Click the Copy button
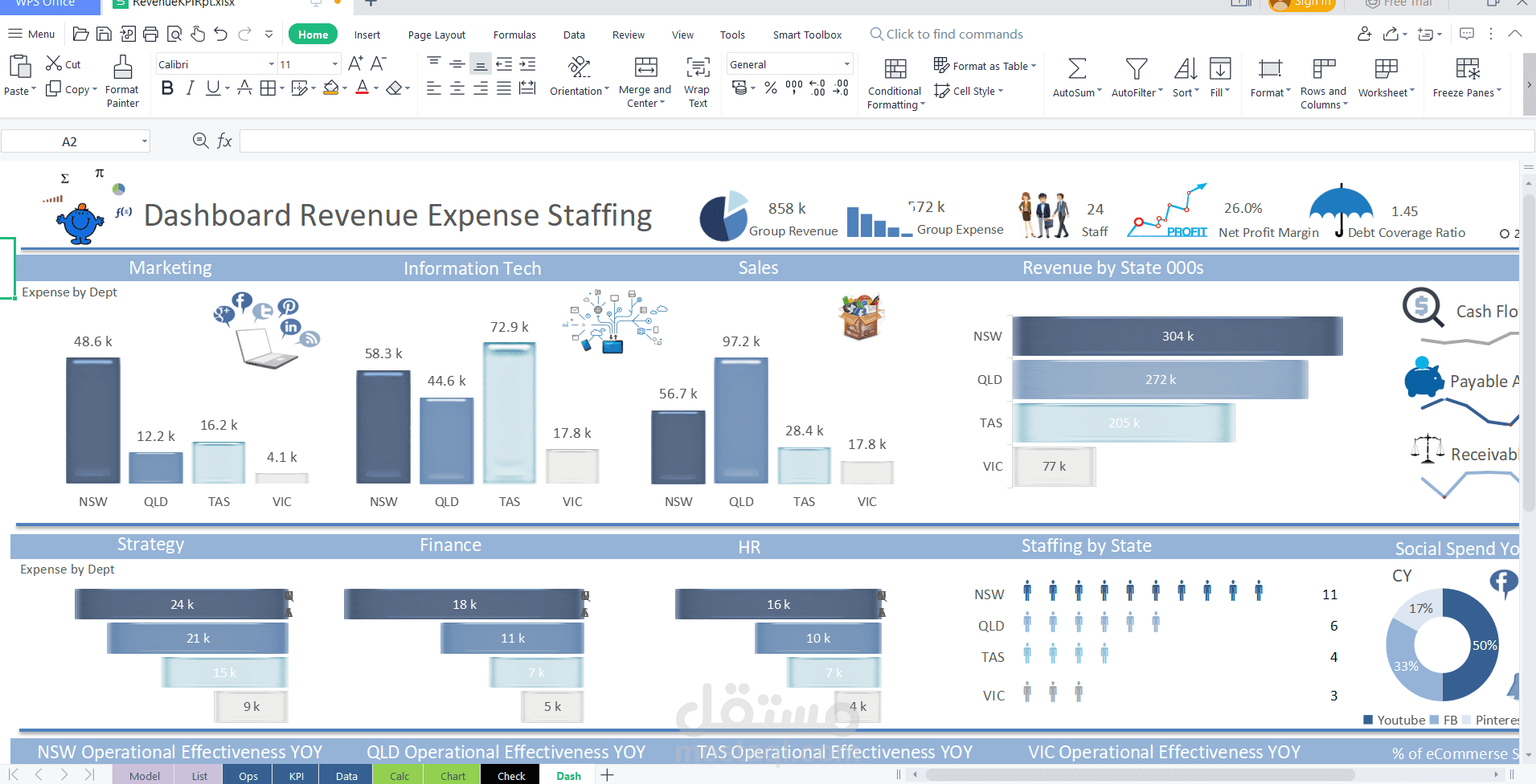This screenshot has height=784, width=1536. (71, 89)
